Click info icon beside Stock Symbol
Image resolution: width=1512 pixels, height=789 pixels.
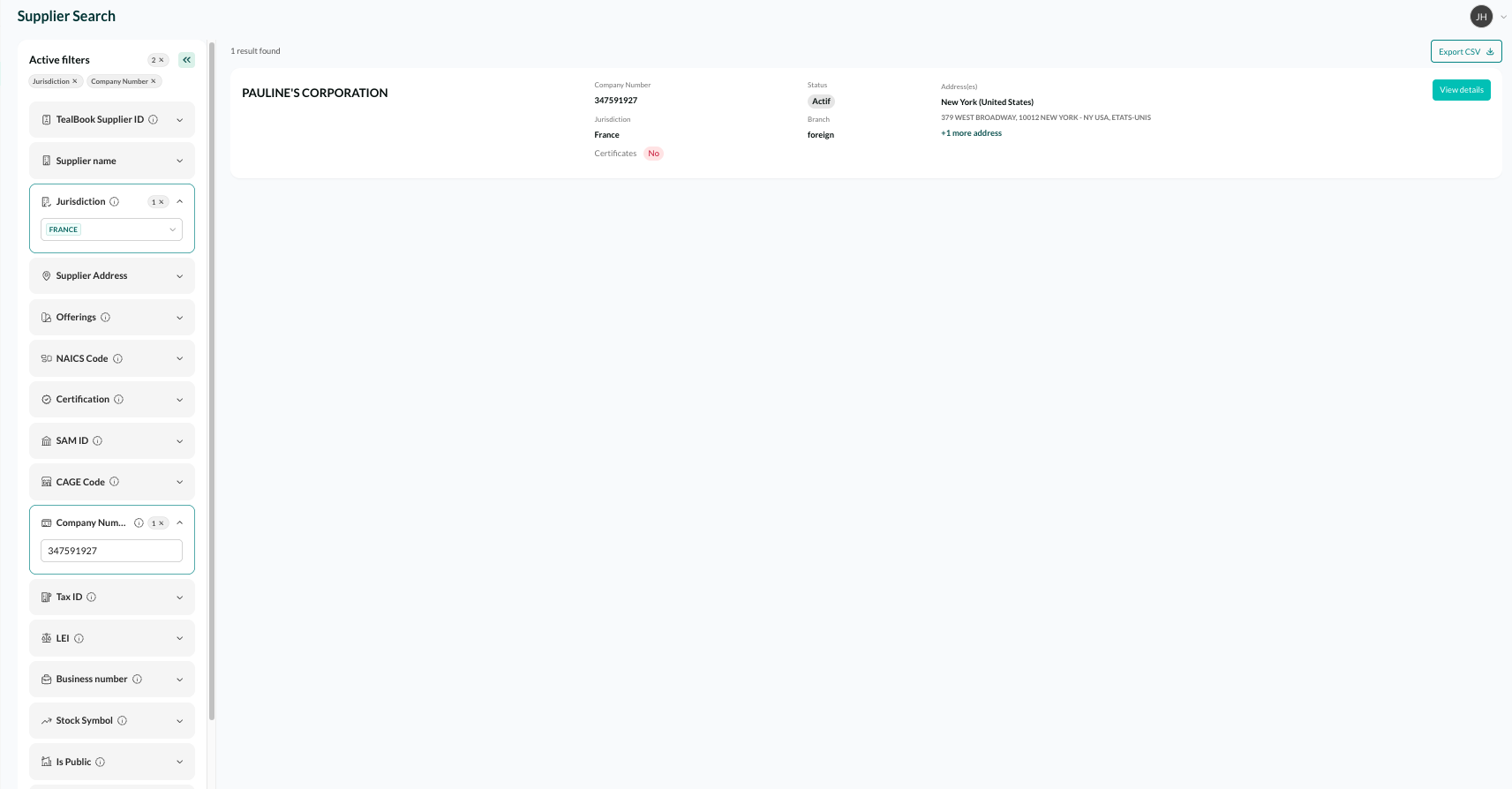(123, 721)
